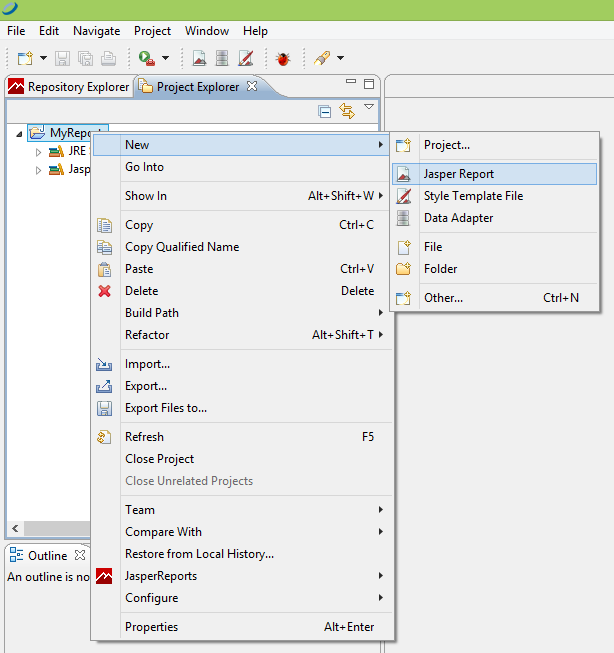Expand the JasperReports submenu
The image size is (614, 653).
coord(242,576)
